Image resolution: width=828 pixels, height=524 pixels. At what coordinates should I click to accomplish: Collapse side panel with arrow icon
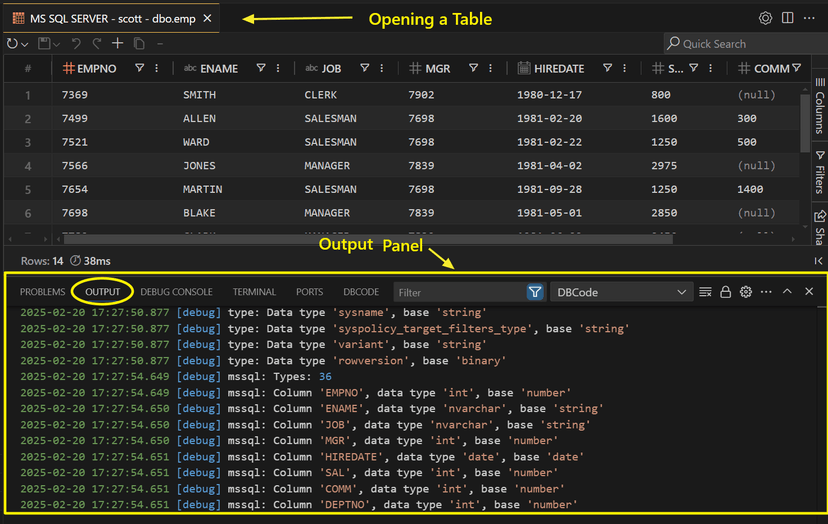tap(818, 261)
